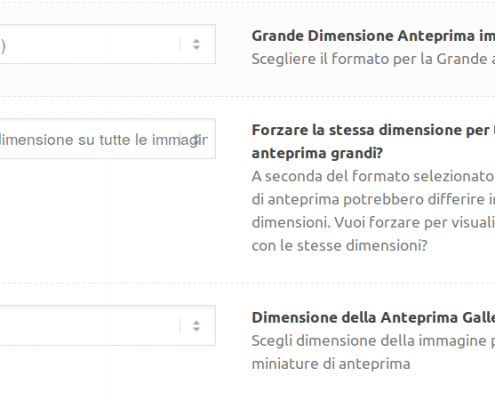The width and height of the screenshot is (495, 400).
Task: Click the 'Scegli dimensione della immagine' description
Action: pos(373,341)
